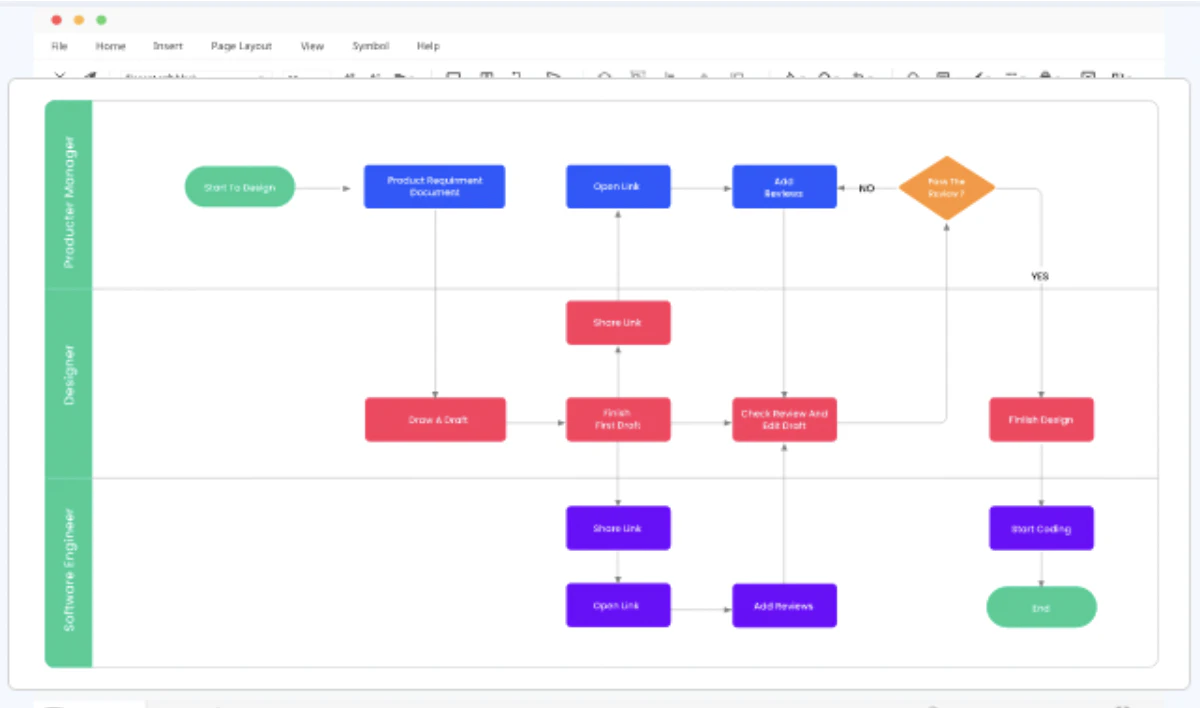Image resolution: width=1200 pixels, height=708 pixels.
Task: Select the red Draw A Draft box
Action: point(435,420)
